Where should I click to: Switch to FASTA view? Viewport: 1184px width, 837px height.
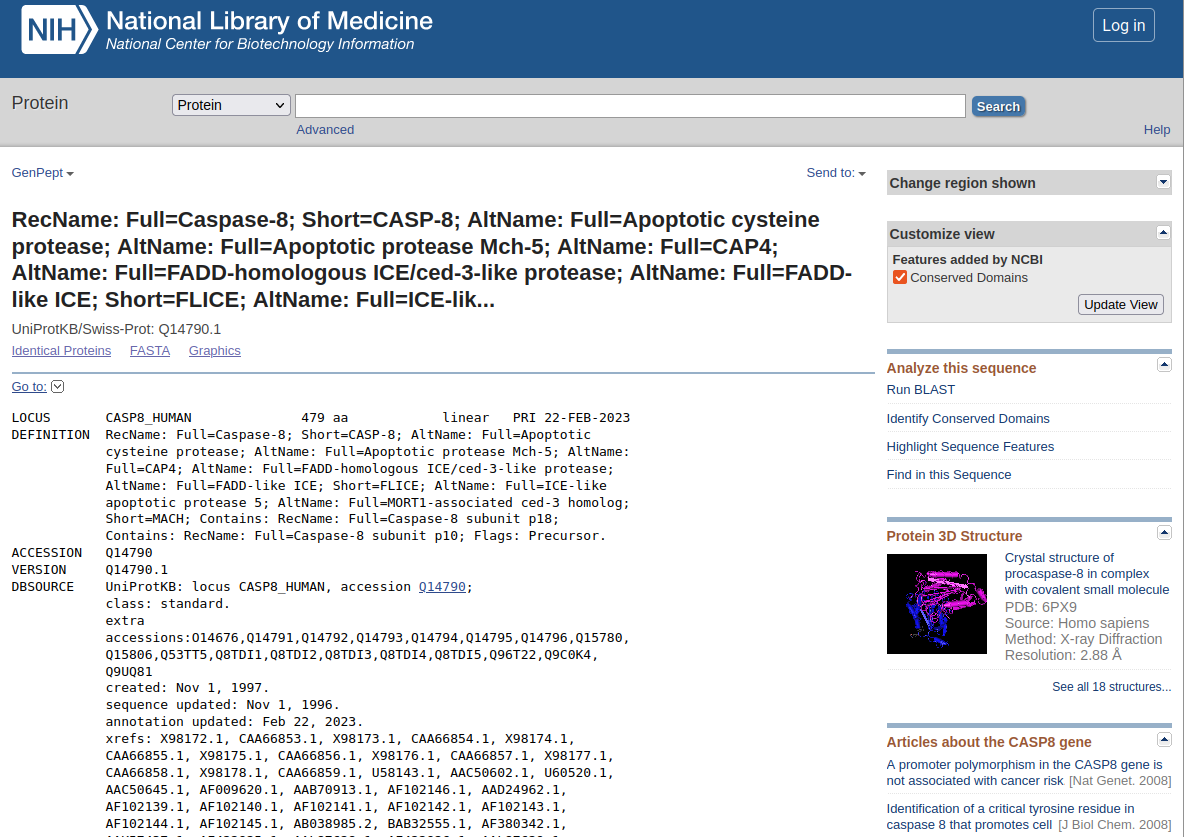point(150,351)
